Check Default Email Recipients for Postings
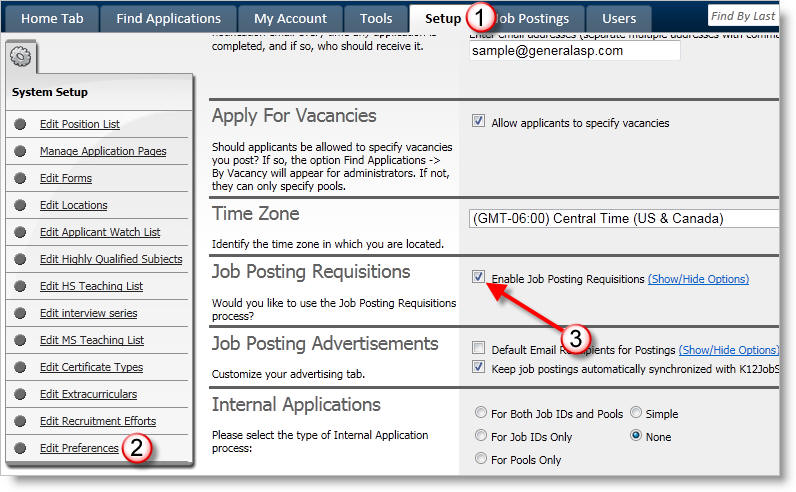This screenshot has width=796, height=492. (x=478, y=348)
